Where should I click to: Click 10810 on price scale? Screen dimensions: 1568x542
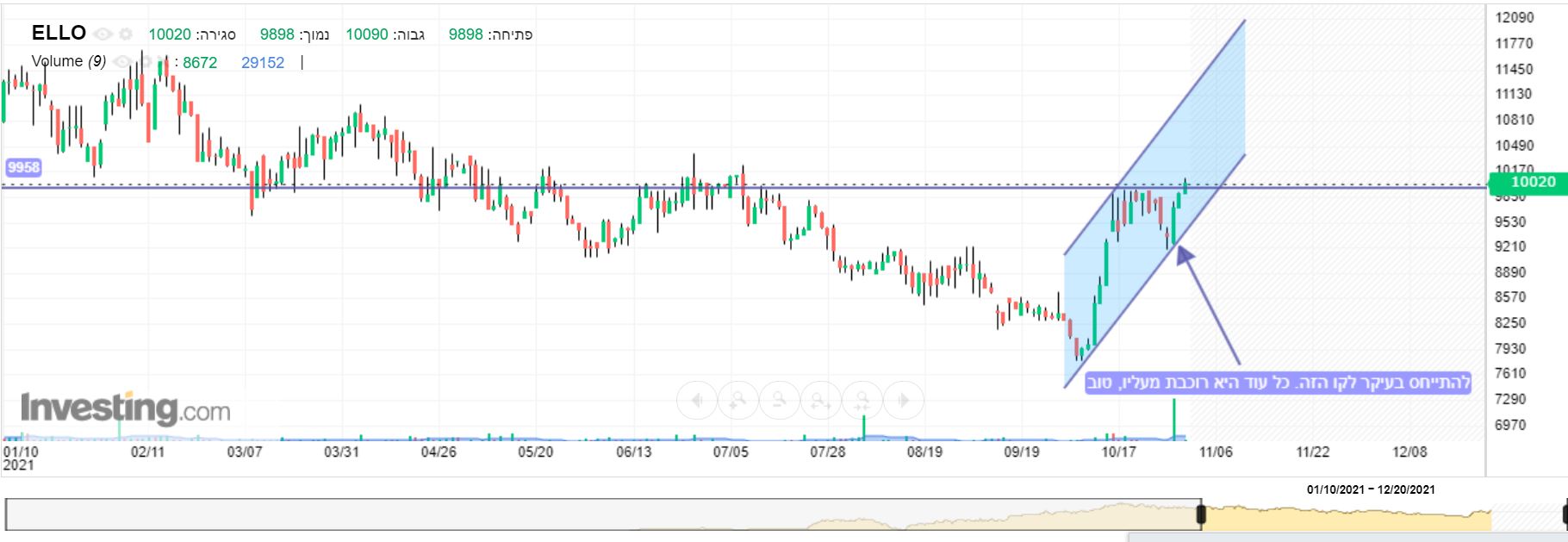1515,120
